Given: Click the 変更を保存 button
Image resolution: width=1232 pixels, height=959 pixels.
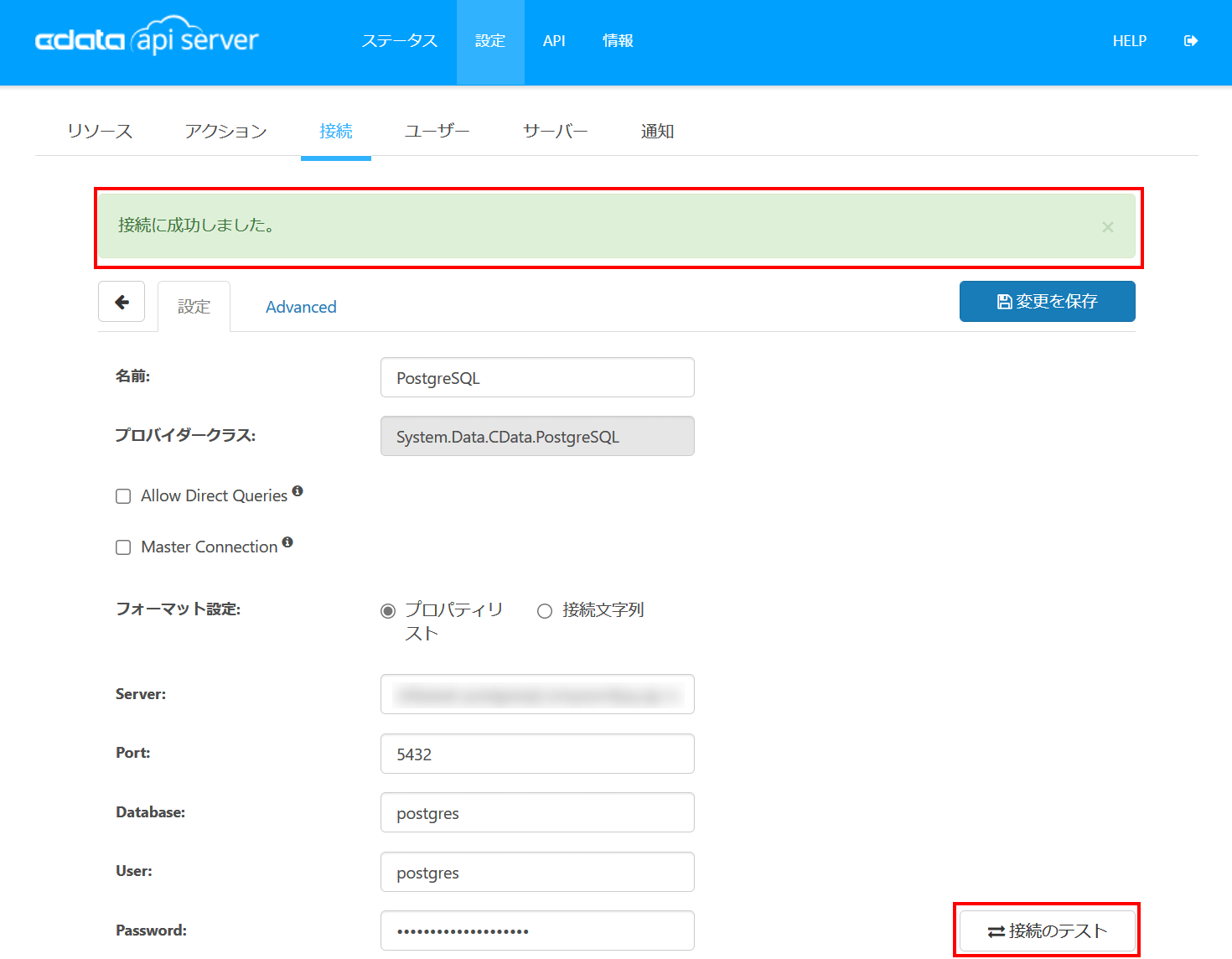Looking at the screenshot, I should (1047, 302).
